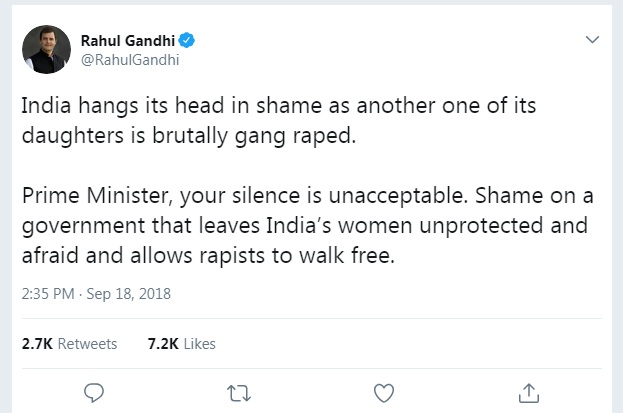Open the profile picture avatar

click(x=45, y=50)
